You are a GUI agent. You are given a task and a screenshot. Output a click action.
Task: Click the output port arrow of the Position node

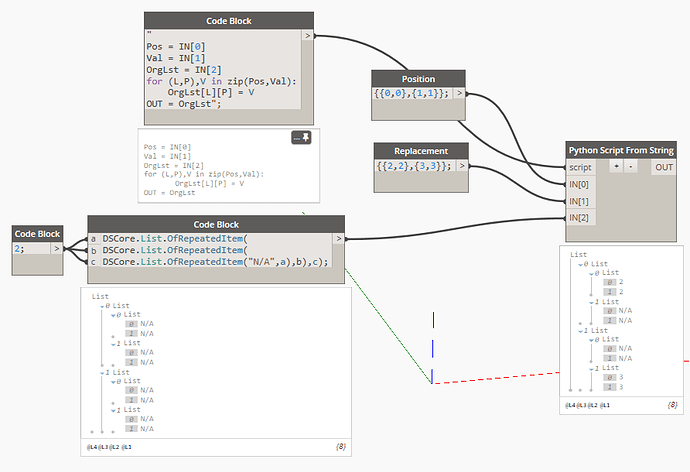coord(459,94)
